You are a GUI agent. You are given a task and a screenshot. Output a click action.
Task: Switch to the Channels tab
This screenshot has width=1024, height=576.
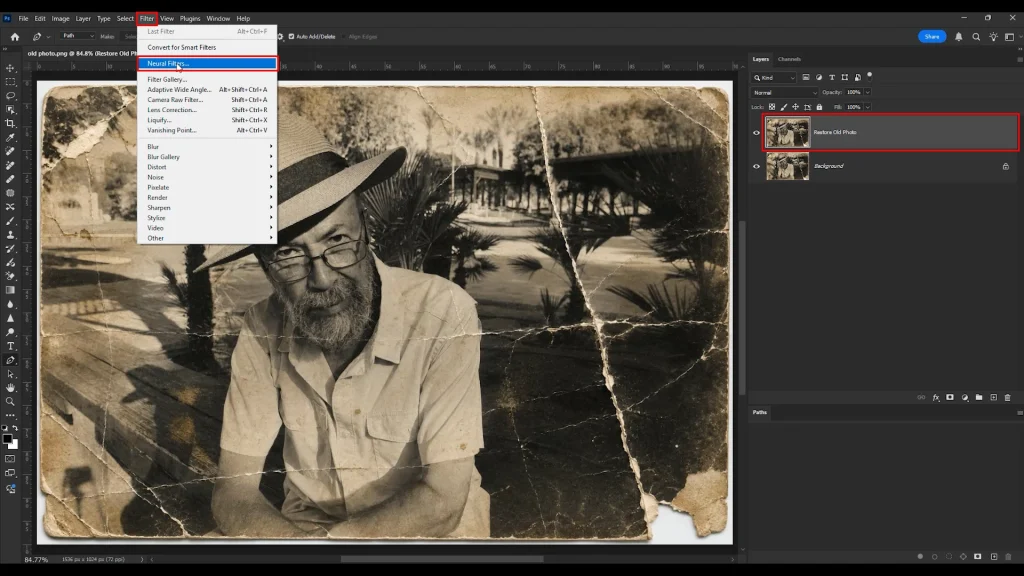pyautogui.click(x=789, y=59)
